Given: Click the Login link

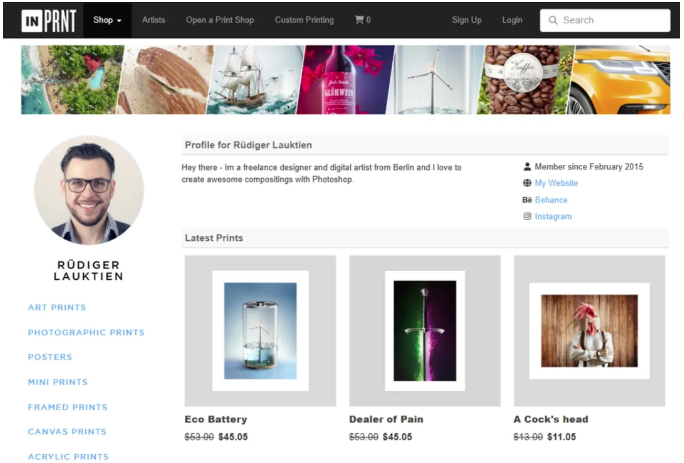Looking at the screenshot, I should pos(512,20).
